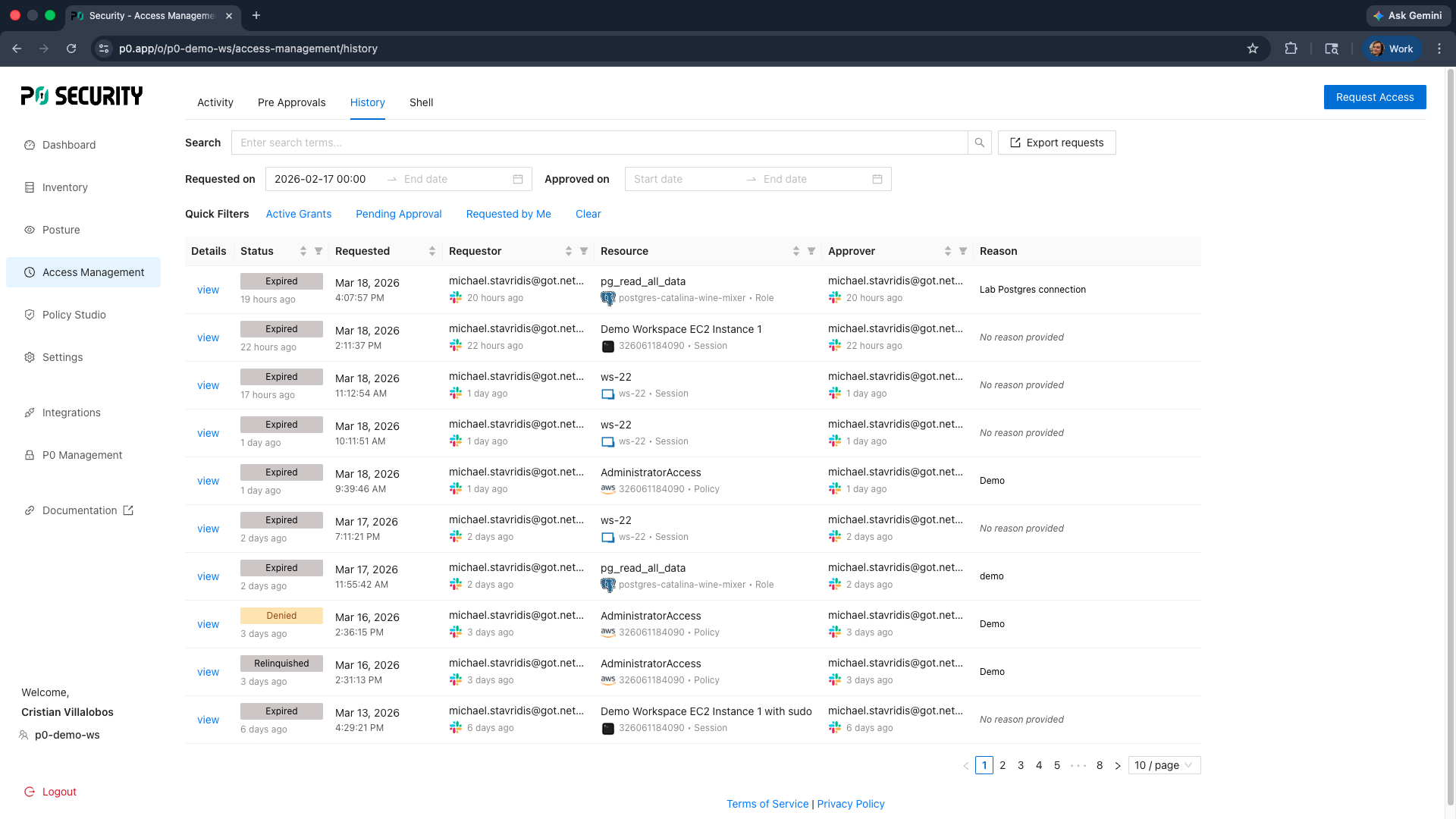Click the Status column filter icon
The image size is (1456, 819).
pyautogui.click(x=318, y=251)
